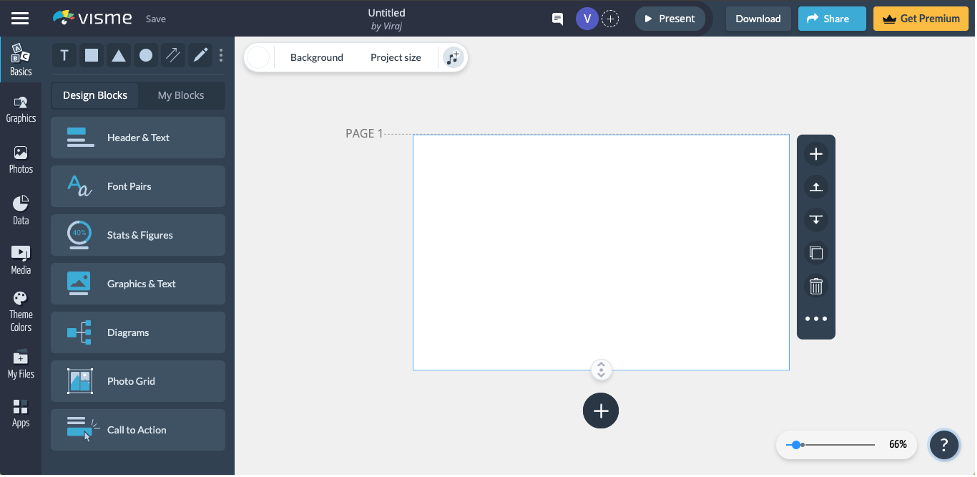Expand Call to Action blocks
The image size is (977, 477).
click(x=138, y=430)
